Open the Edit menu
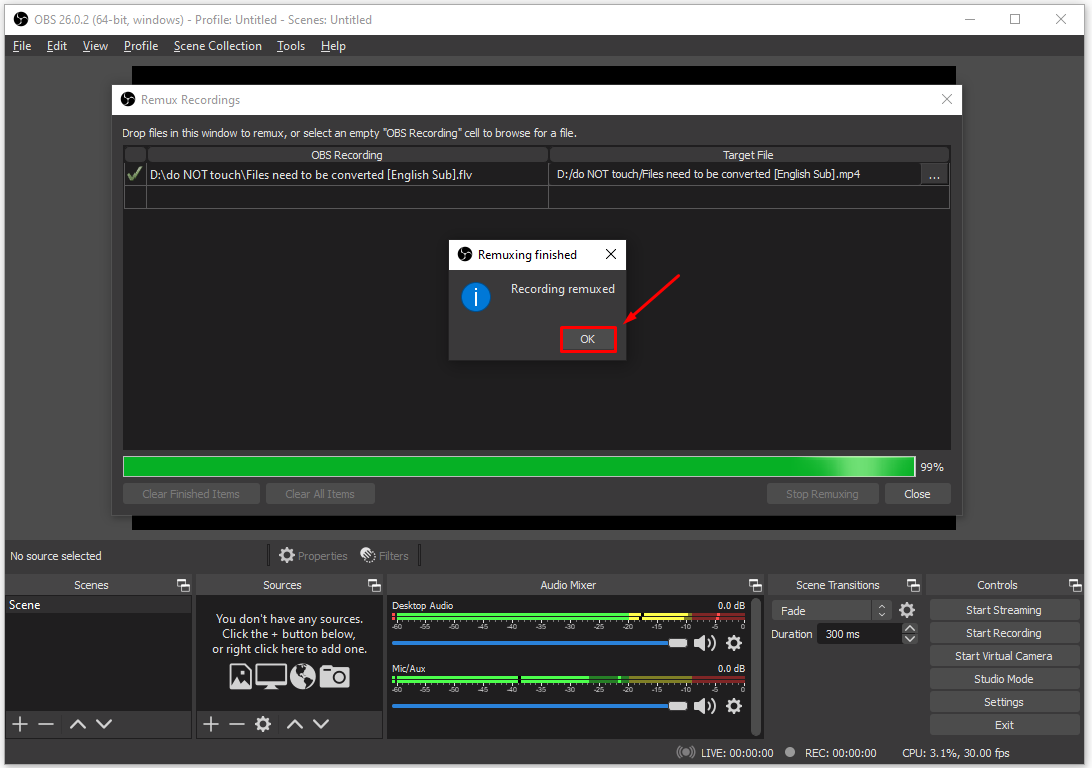 click(x=56, y=46)
